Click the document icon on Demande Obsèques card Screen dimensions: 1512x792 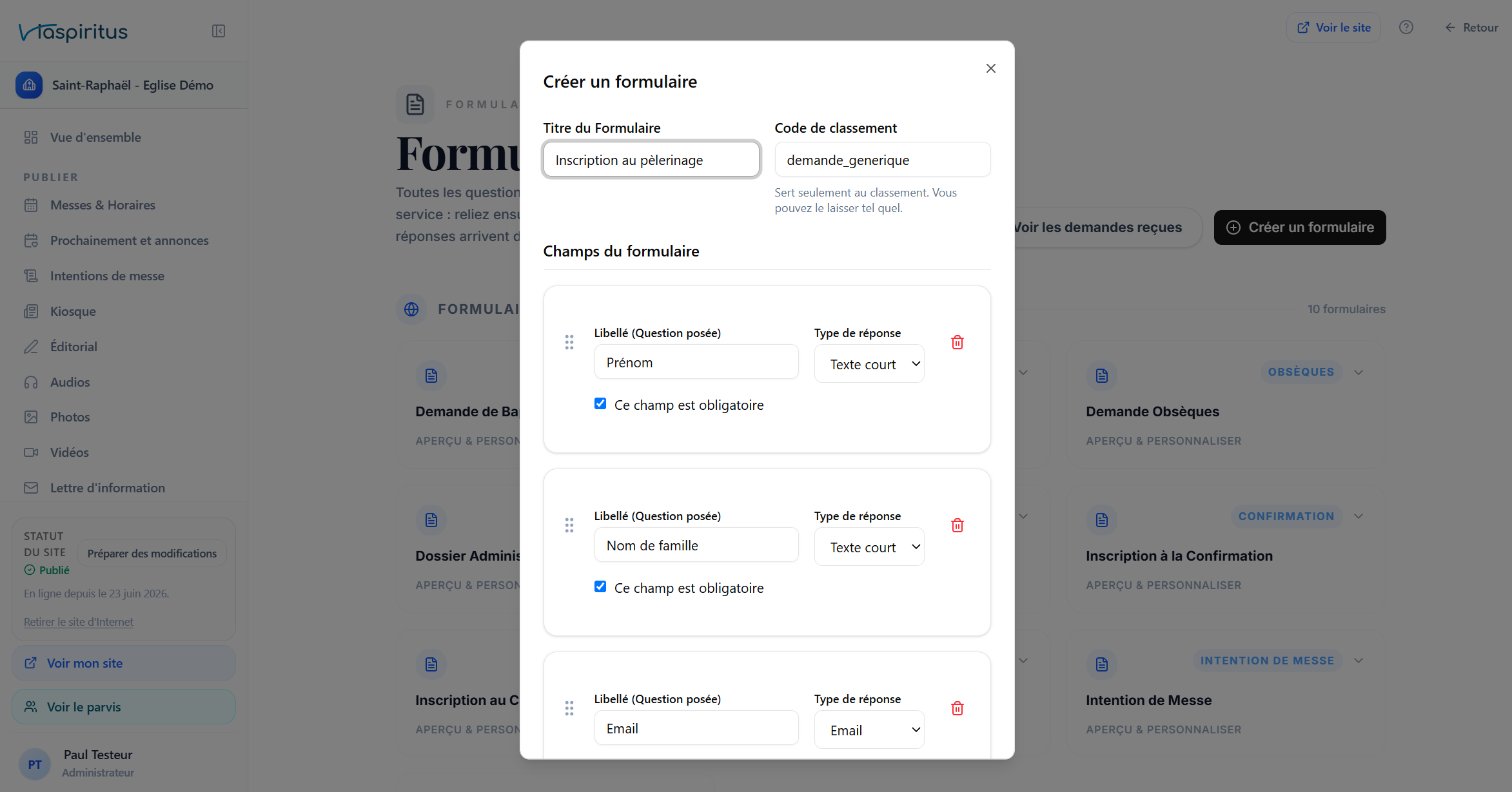tap(1101, 375)
